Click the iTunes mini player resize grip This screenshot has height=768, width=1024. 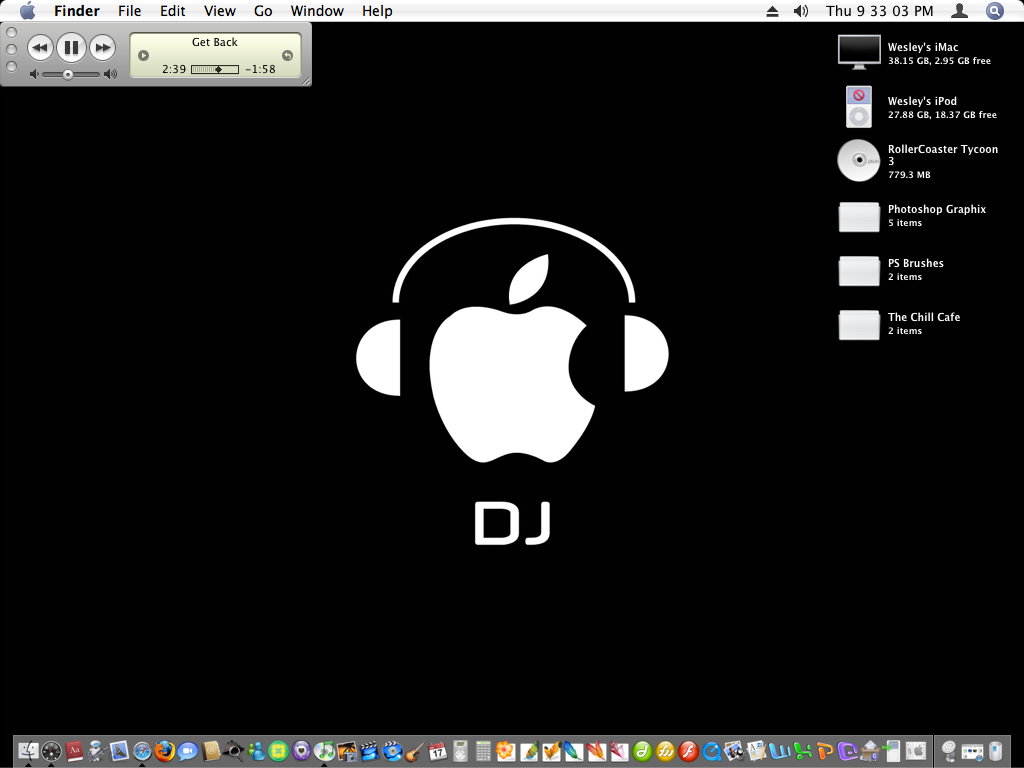[x=306, y=81]
